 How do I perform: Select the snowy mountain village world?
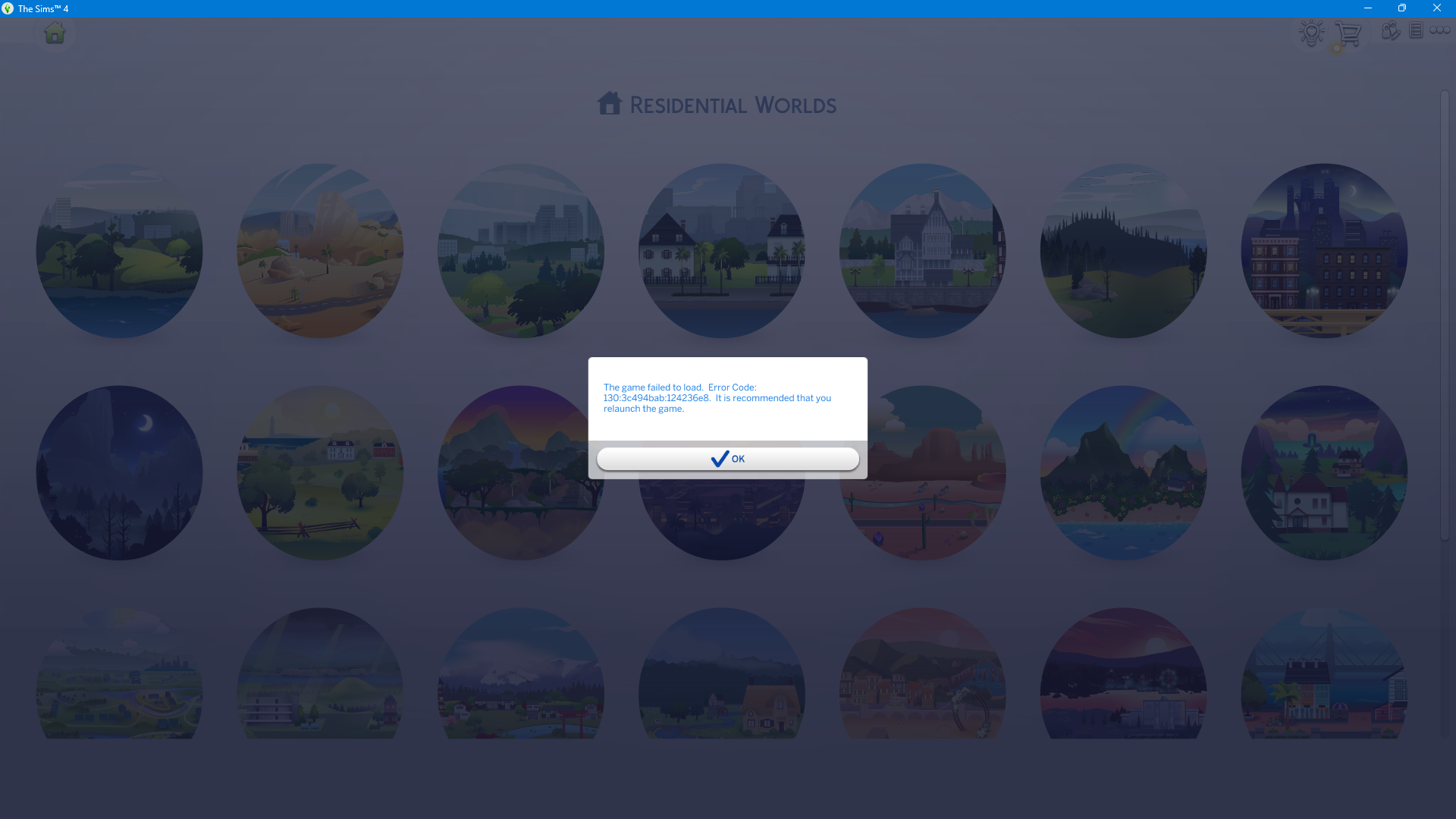point(521,673)
